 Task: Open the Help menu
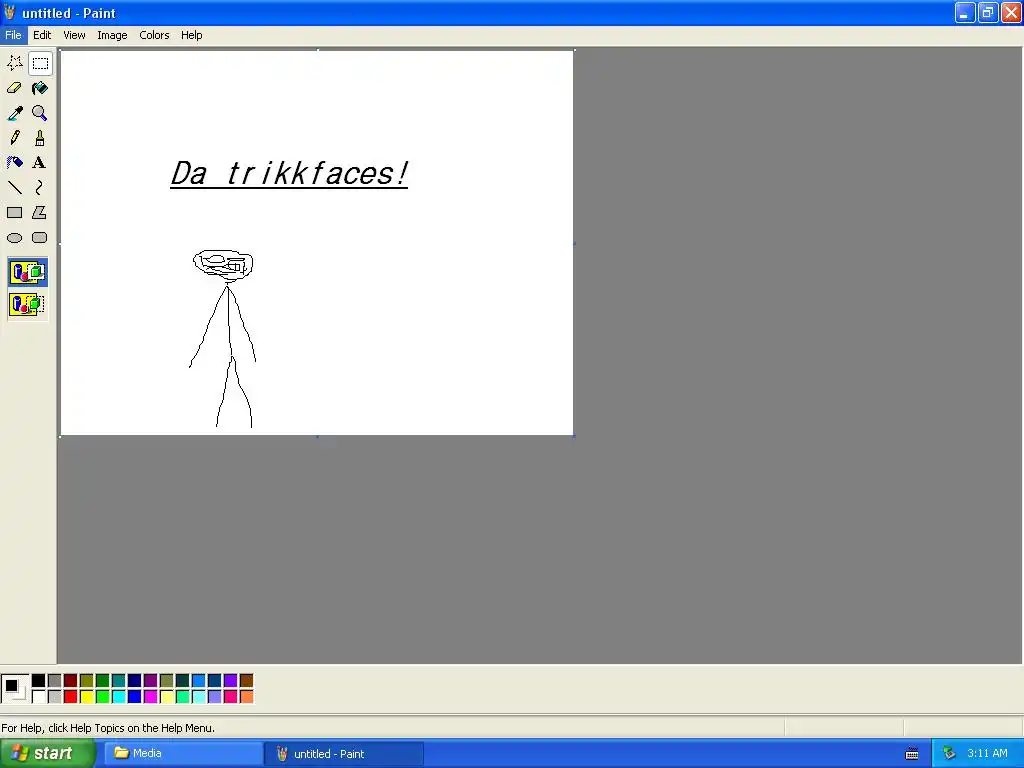(191, 35)
